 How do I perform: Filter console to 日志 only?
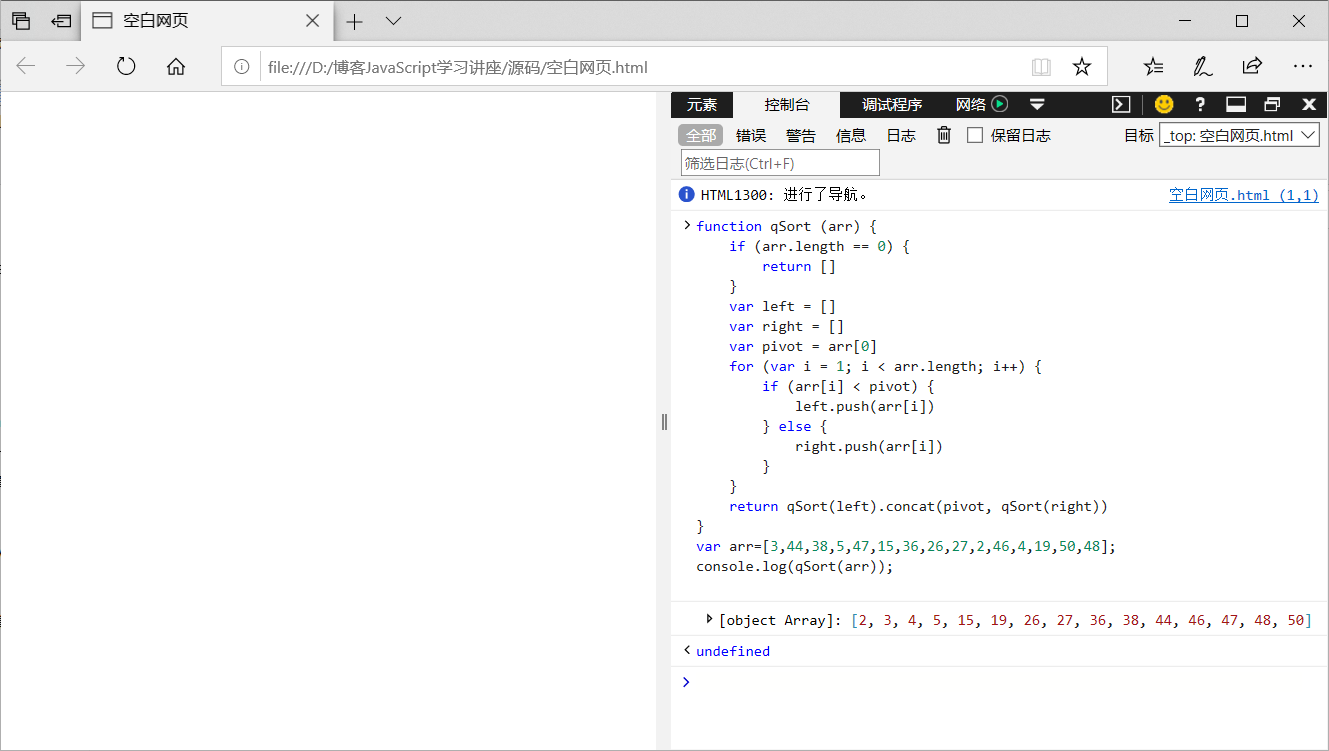click(x=901, y=136)
